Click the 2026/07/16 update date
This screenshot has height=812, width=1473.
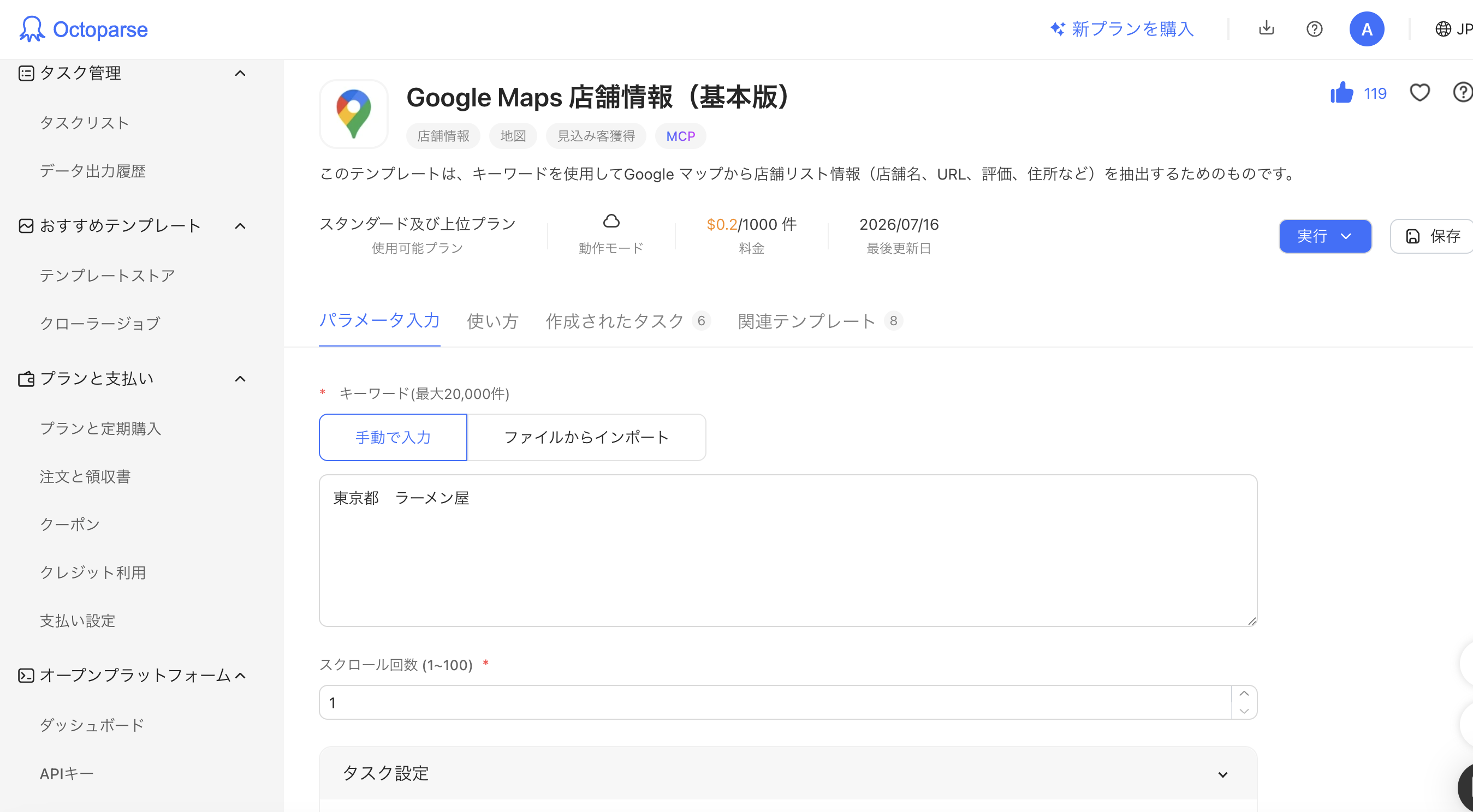coord(898,224)
